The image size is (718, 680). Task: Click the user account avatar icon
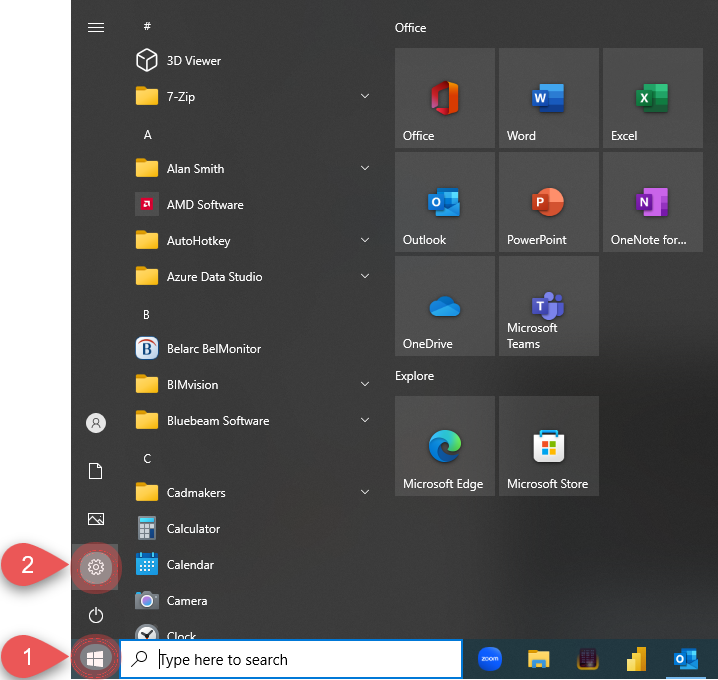click(x=96, y=423)
